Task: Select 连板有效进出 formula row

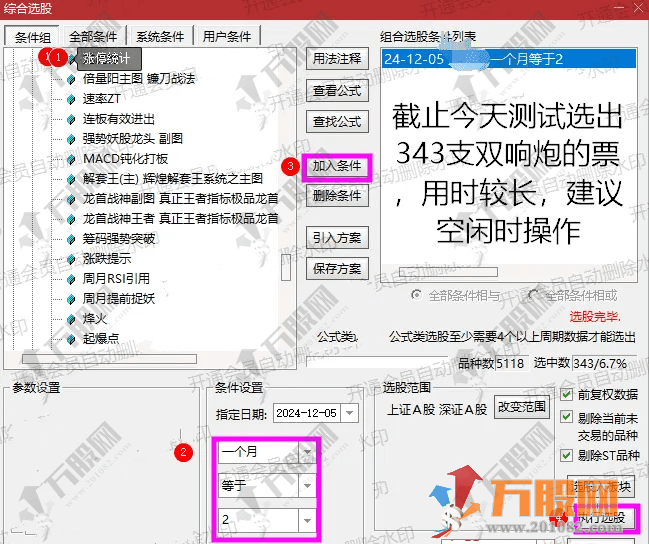Action: click(118, 119)
